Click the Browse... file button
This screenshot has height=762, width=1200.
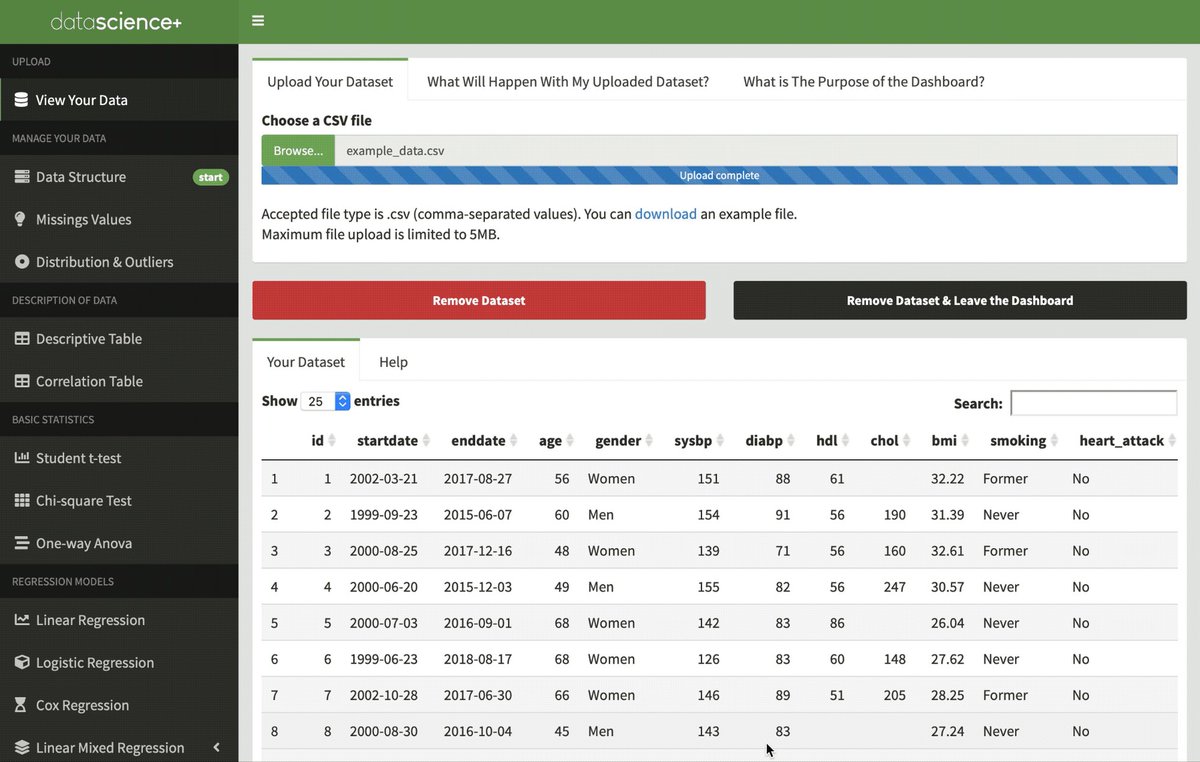pos(298,151)
